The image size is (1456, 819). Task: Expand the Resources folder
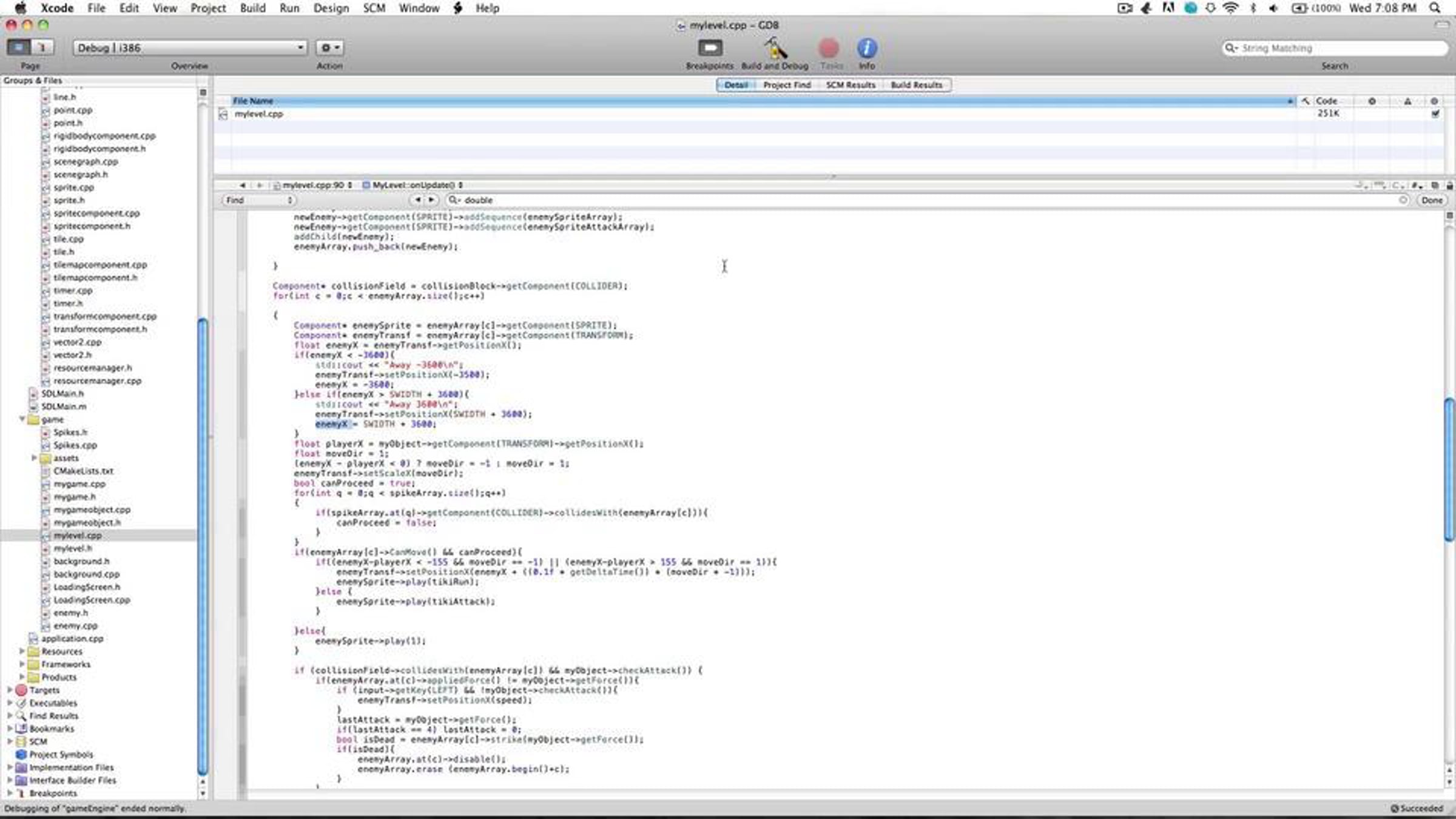click(22, 652)
